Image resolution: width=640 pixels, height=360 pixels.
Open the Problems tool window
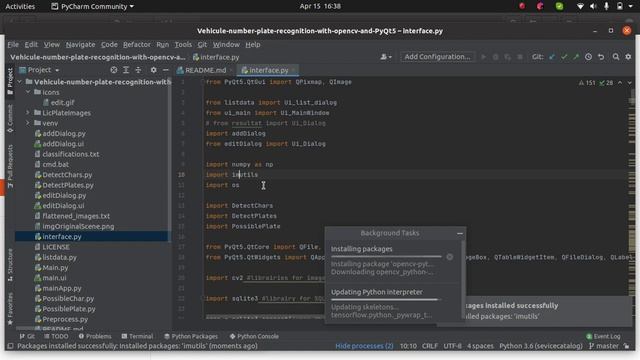click(95, 336)
